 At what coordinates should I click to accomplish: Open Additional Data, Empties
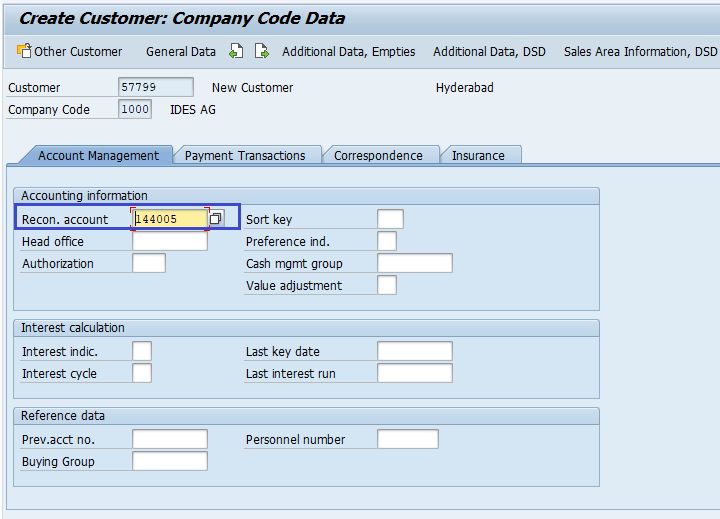click(x=348, y=51)
